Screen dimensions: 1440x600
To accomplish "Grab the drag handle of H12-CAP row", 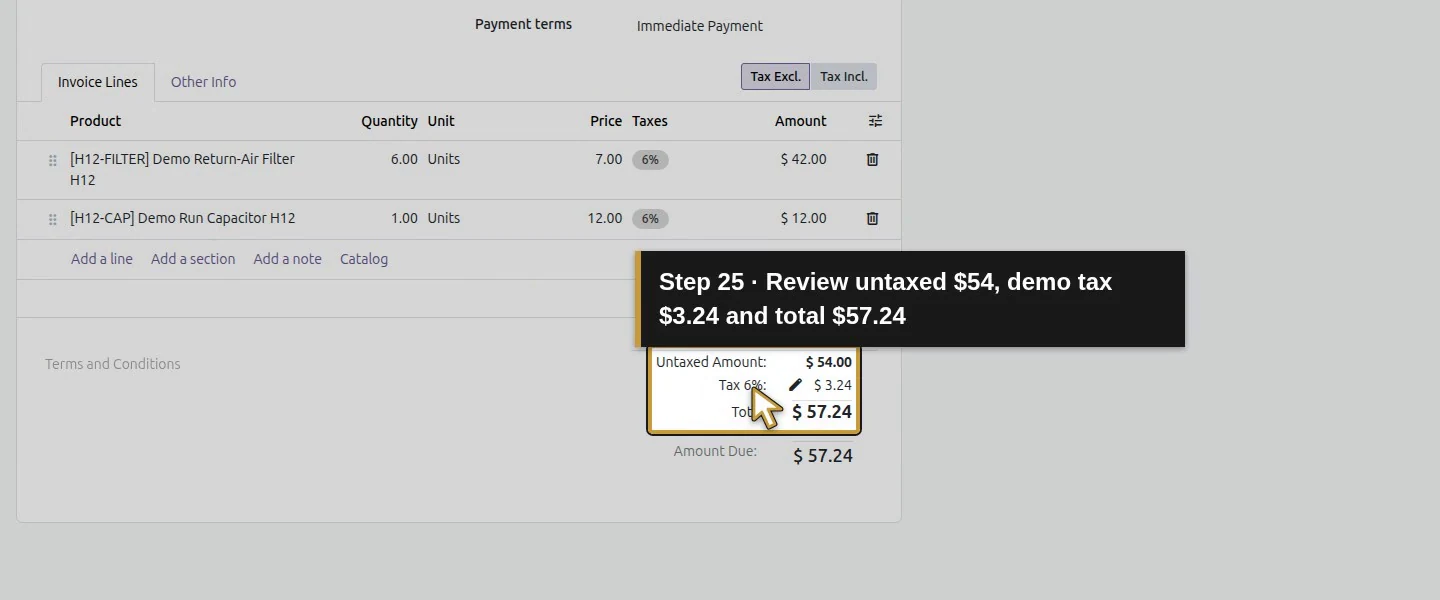I will [53, 219].
